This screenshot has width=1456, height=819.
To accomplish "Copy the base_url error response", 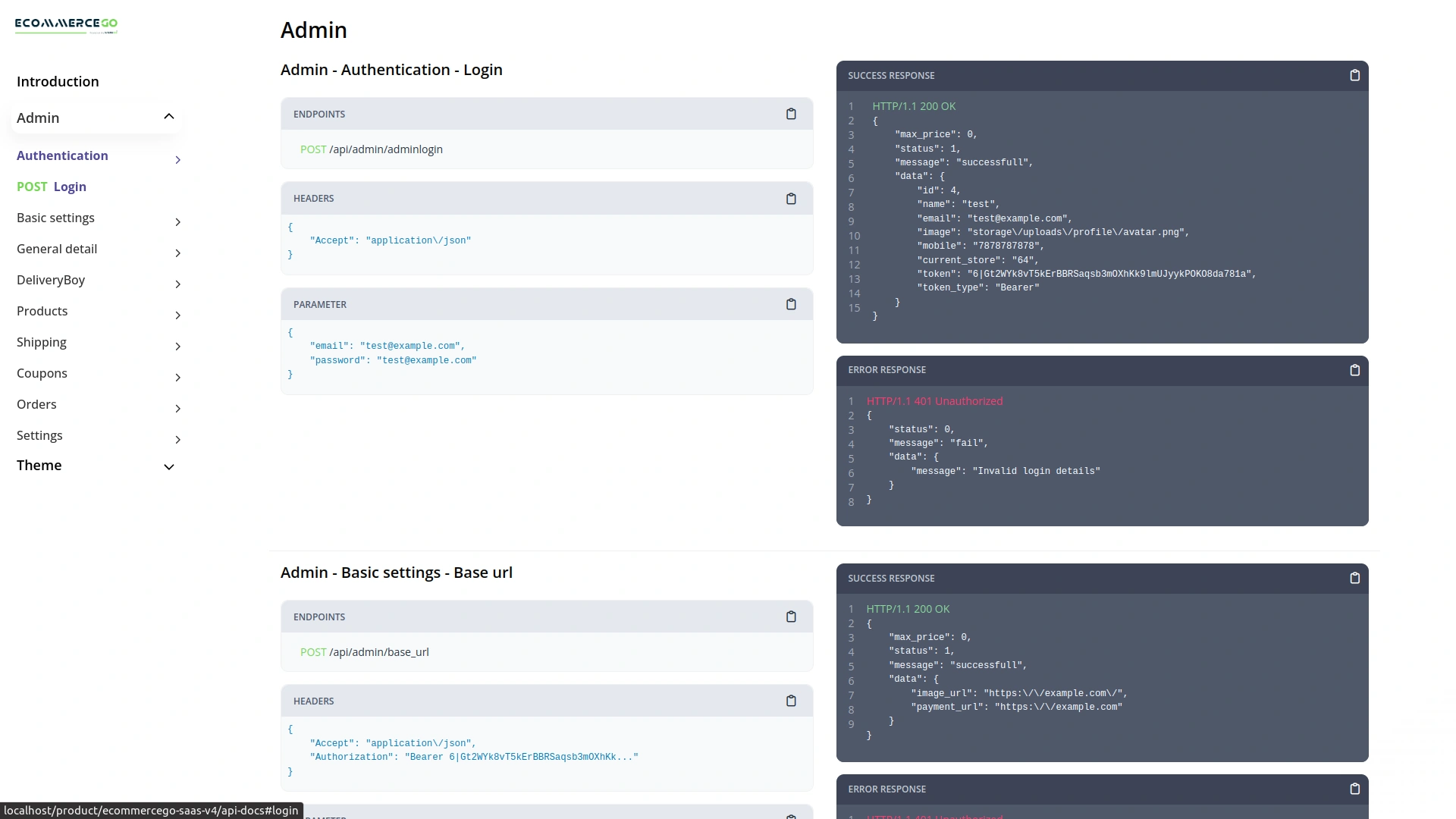I will (x=1355, y=789).
